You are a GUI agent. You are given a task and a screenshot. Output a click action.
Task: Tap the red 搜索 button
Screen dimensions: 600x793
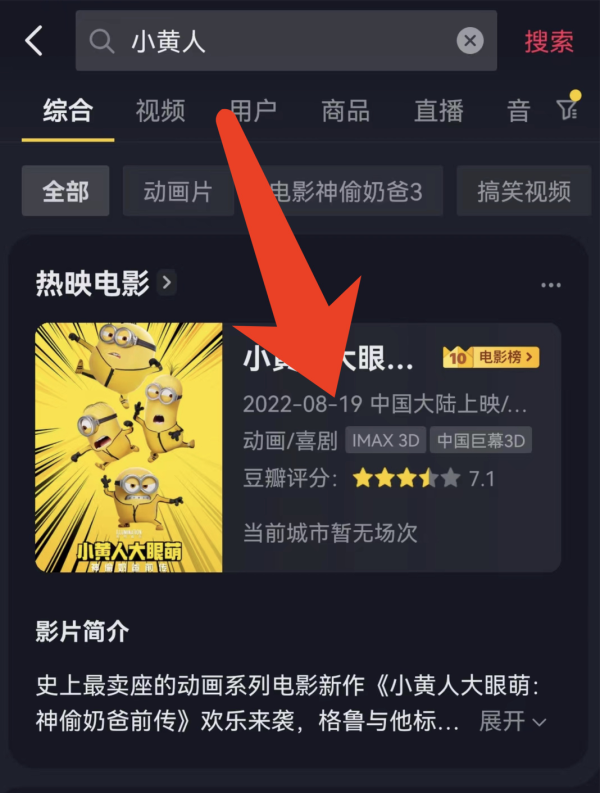click(x=549, y=41)
